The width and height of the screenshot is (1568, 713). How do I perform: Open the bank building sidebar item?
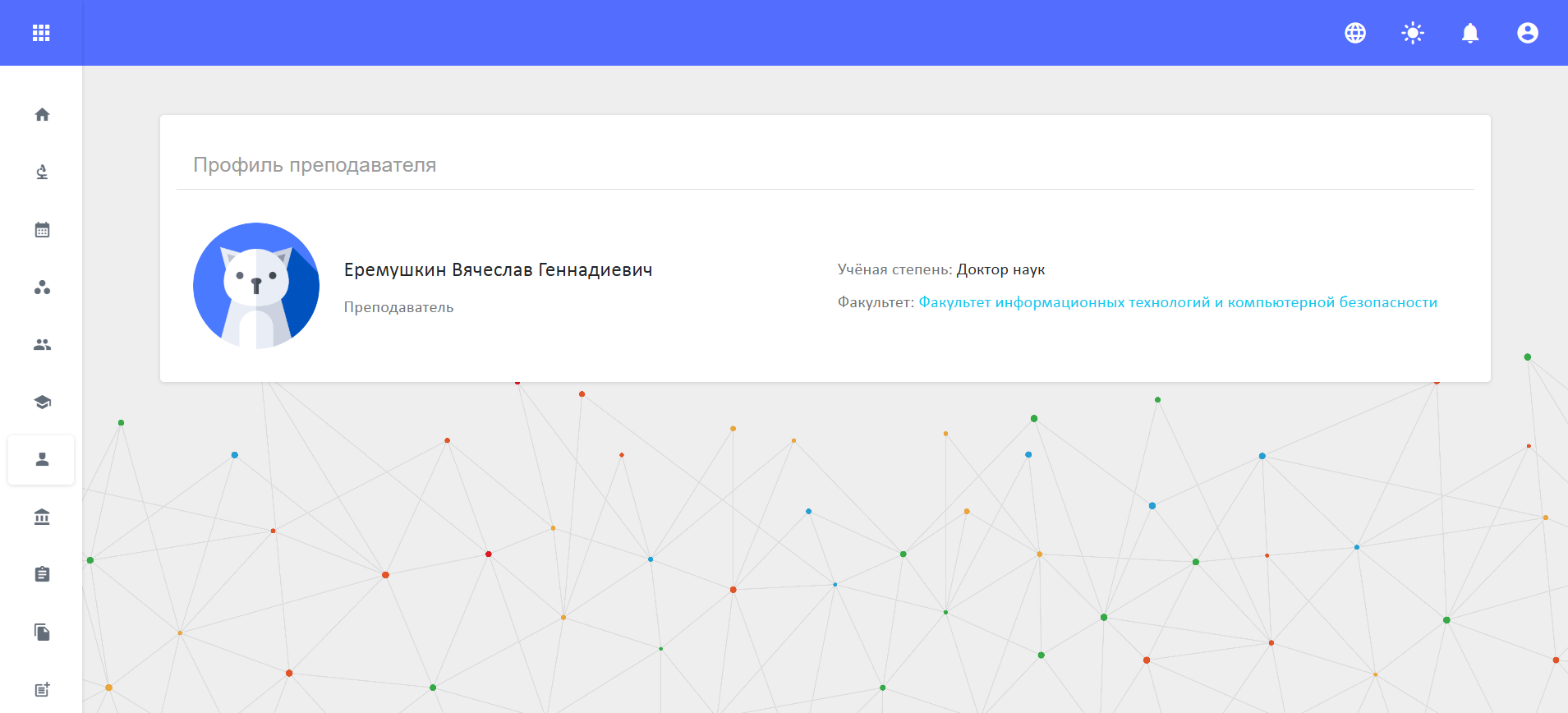(x=42, y=517)
